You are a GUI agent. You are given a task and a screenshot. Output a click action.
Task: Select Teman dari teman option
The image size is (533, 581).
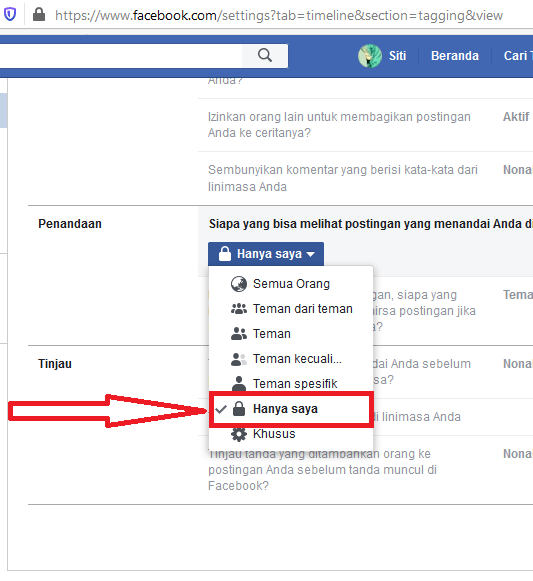[291, 309]
